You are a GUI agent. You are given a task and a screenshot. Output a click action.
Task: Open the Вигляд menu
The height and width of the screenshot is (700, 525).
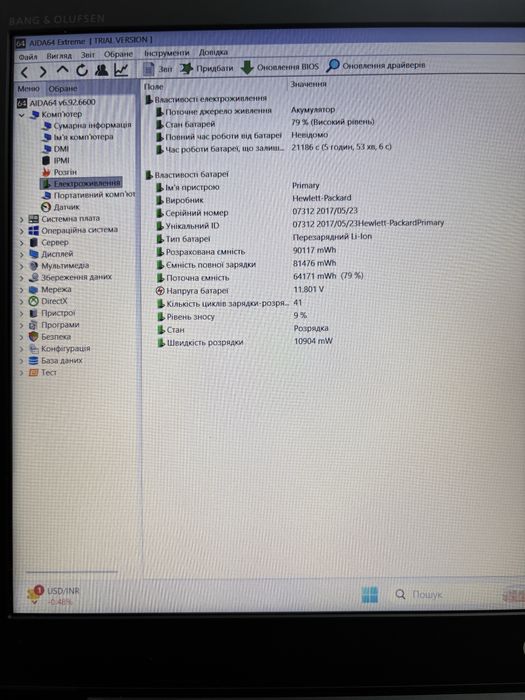[59, 56]
